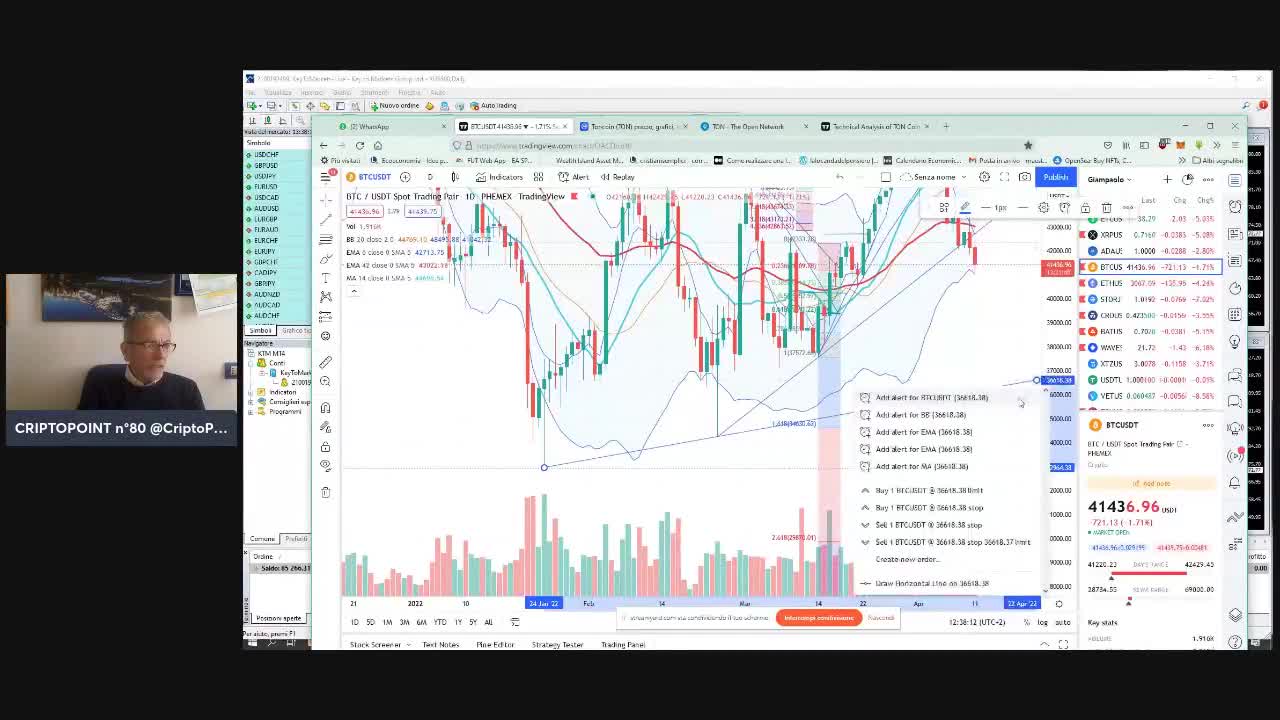Choose Add alert for BB (36618.38)
The width and height of the screenshot is (1280, 720).
(920, 415)
